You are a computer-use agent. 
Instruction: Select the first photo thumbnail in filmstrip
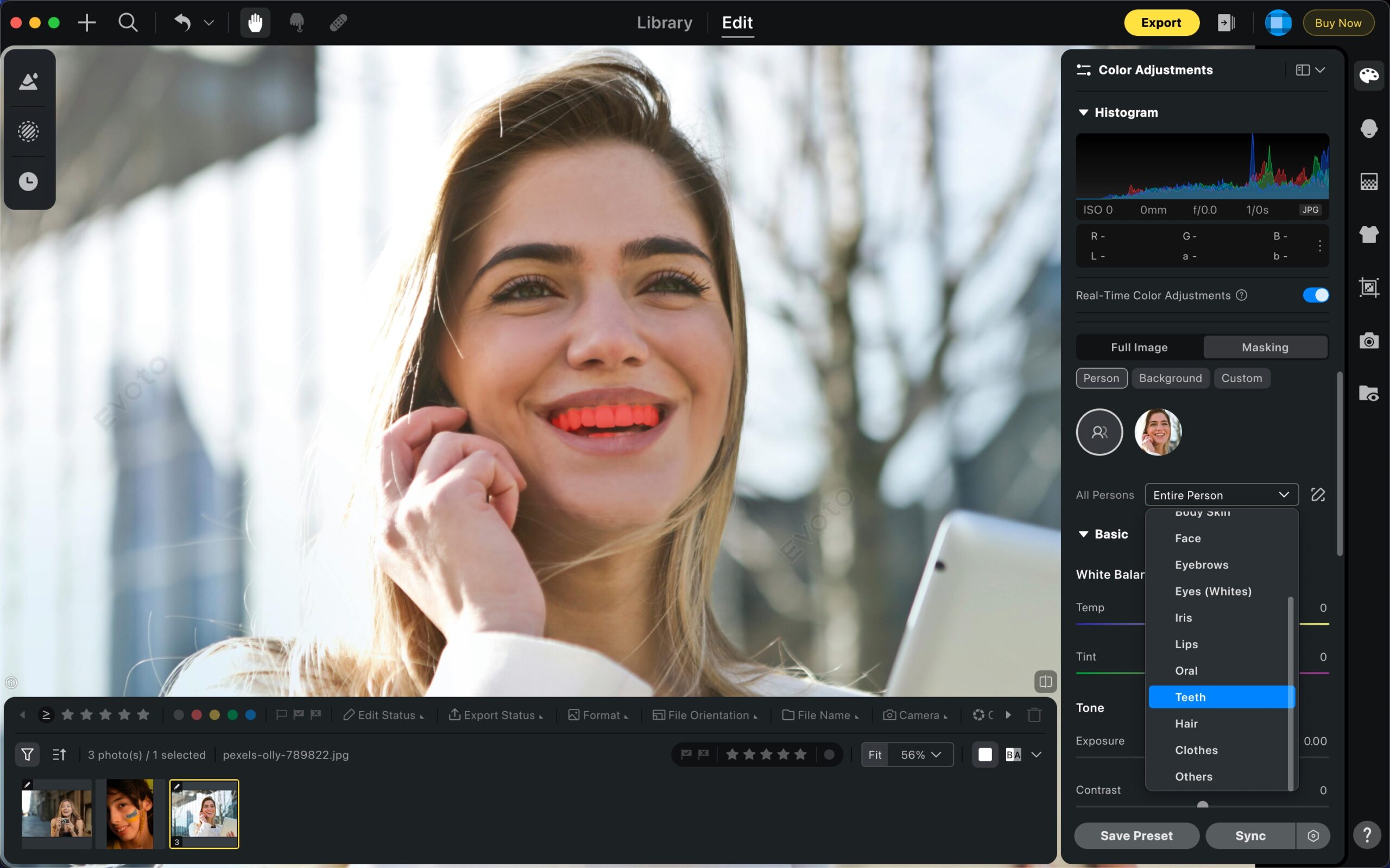click(56, 813)
